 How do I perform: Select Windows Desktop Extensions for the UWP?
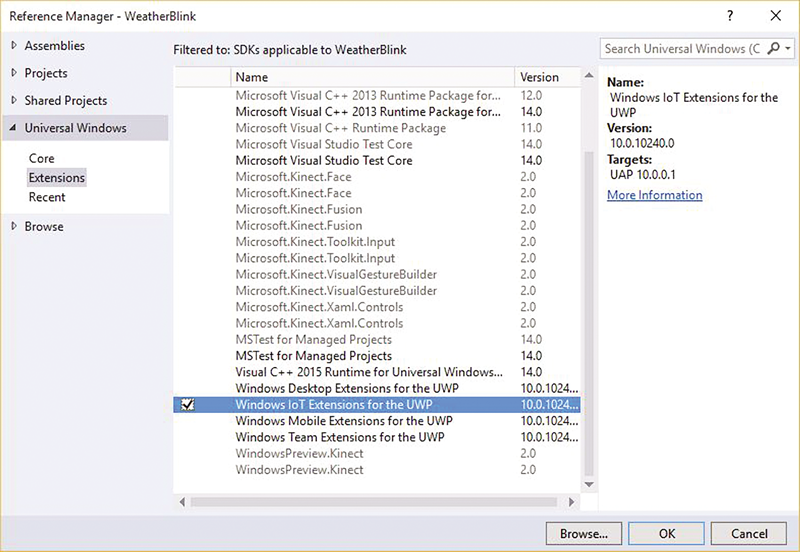(x=377, y=388)
